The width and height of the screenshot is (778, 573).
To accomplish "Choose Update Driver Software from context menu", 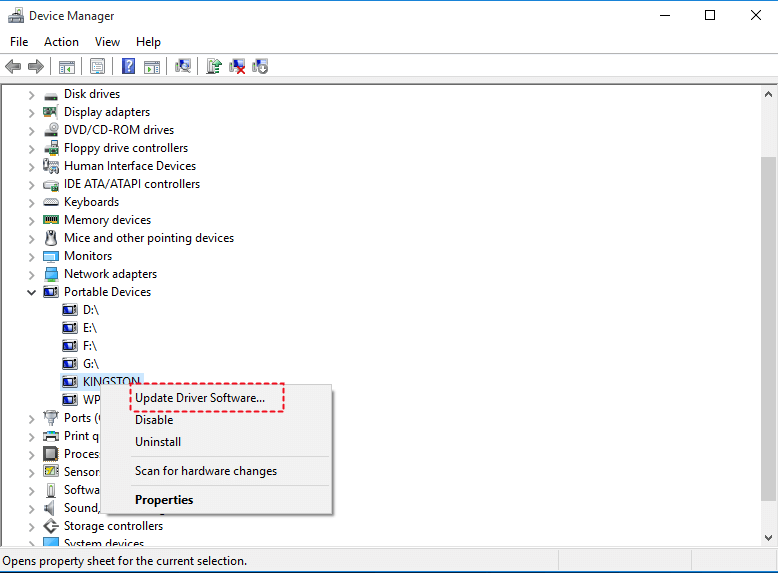I will coord(200,398).
